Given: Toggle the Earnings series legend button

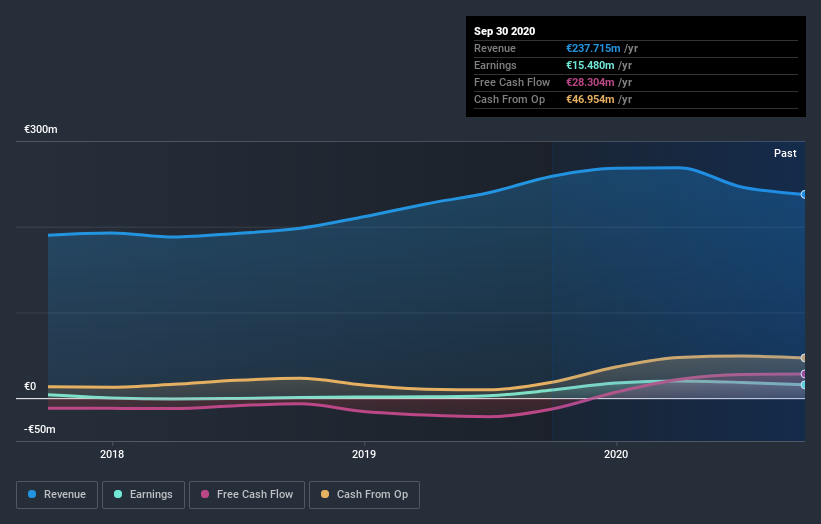Looking at the screenshot, I should 143,495.
